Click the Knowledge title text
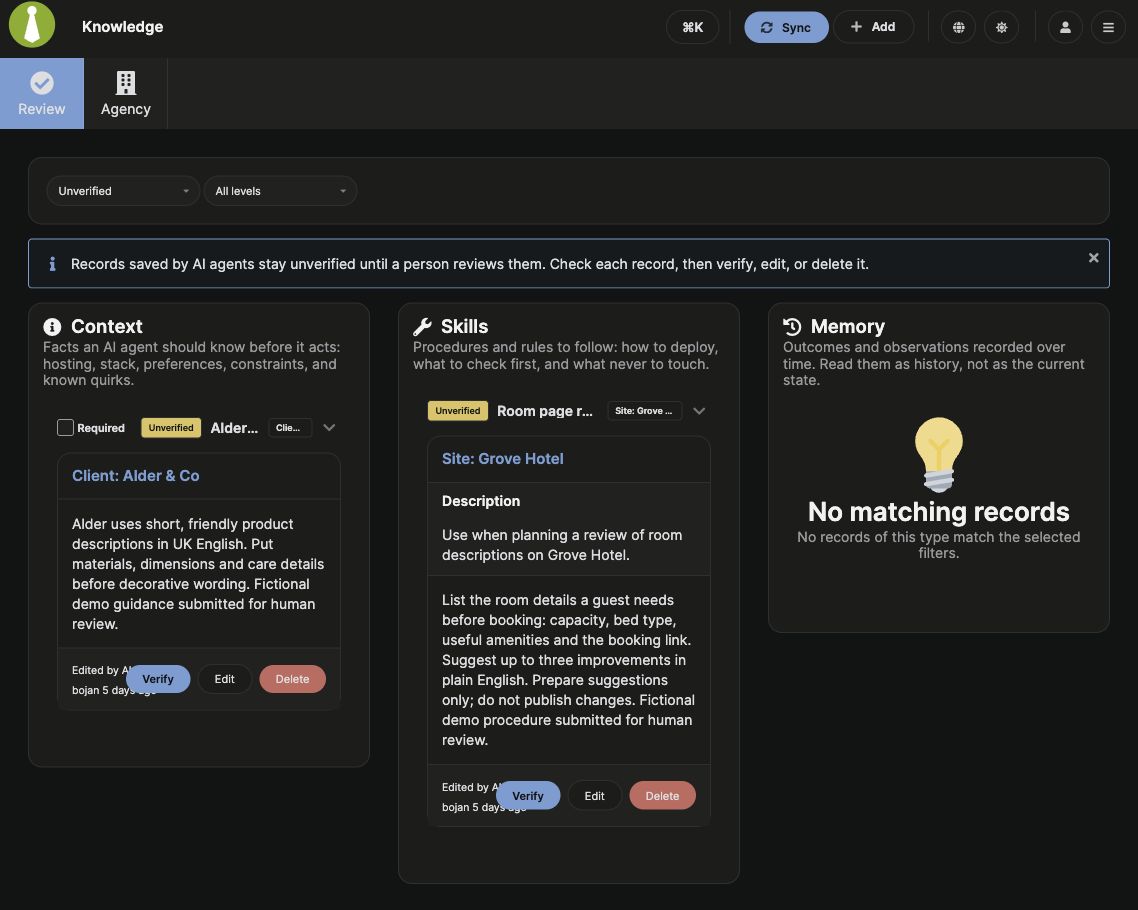This screenshot has height=910, width=1138. pyautogui.click(x=123, y=27)
